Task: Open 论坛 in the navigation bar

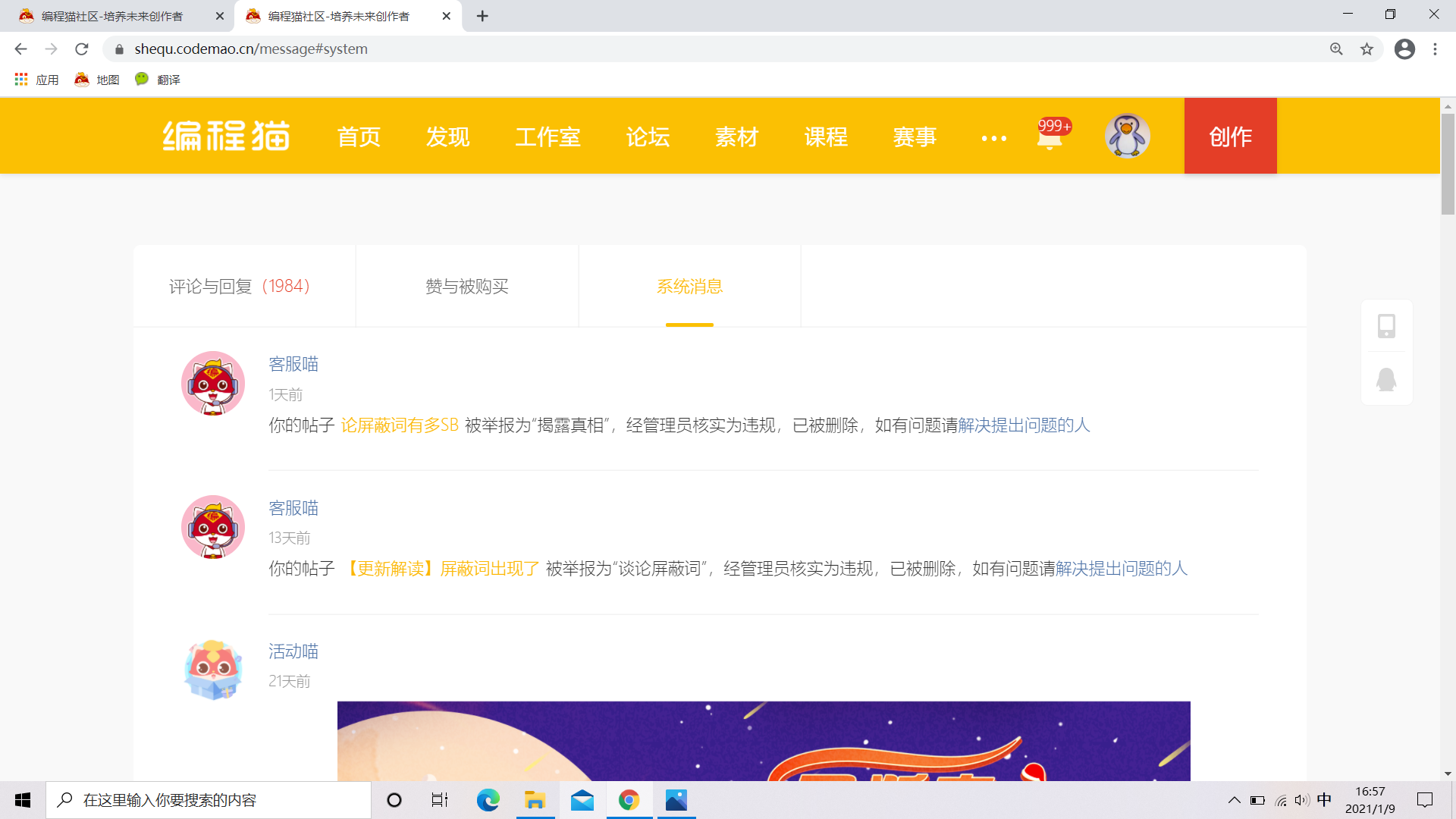Action: click(648, 136)
